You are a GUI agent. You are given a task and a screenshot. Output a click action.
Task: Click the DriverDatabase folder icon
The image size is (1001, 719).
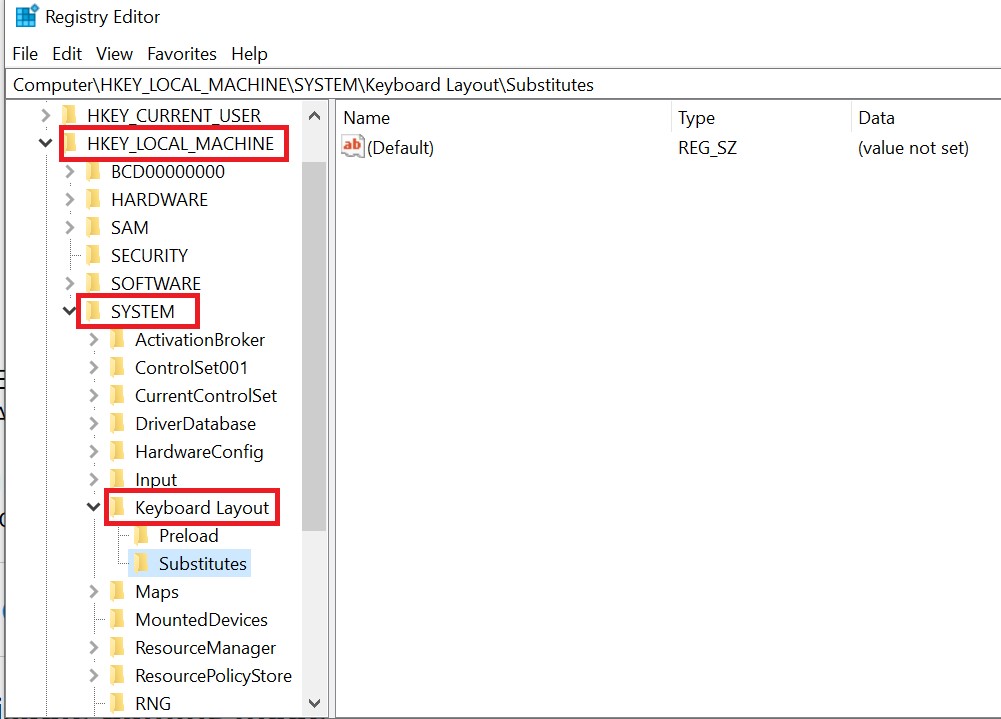point(117,423)
